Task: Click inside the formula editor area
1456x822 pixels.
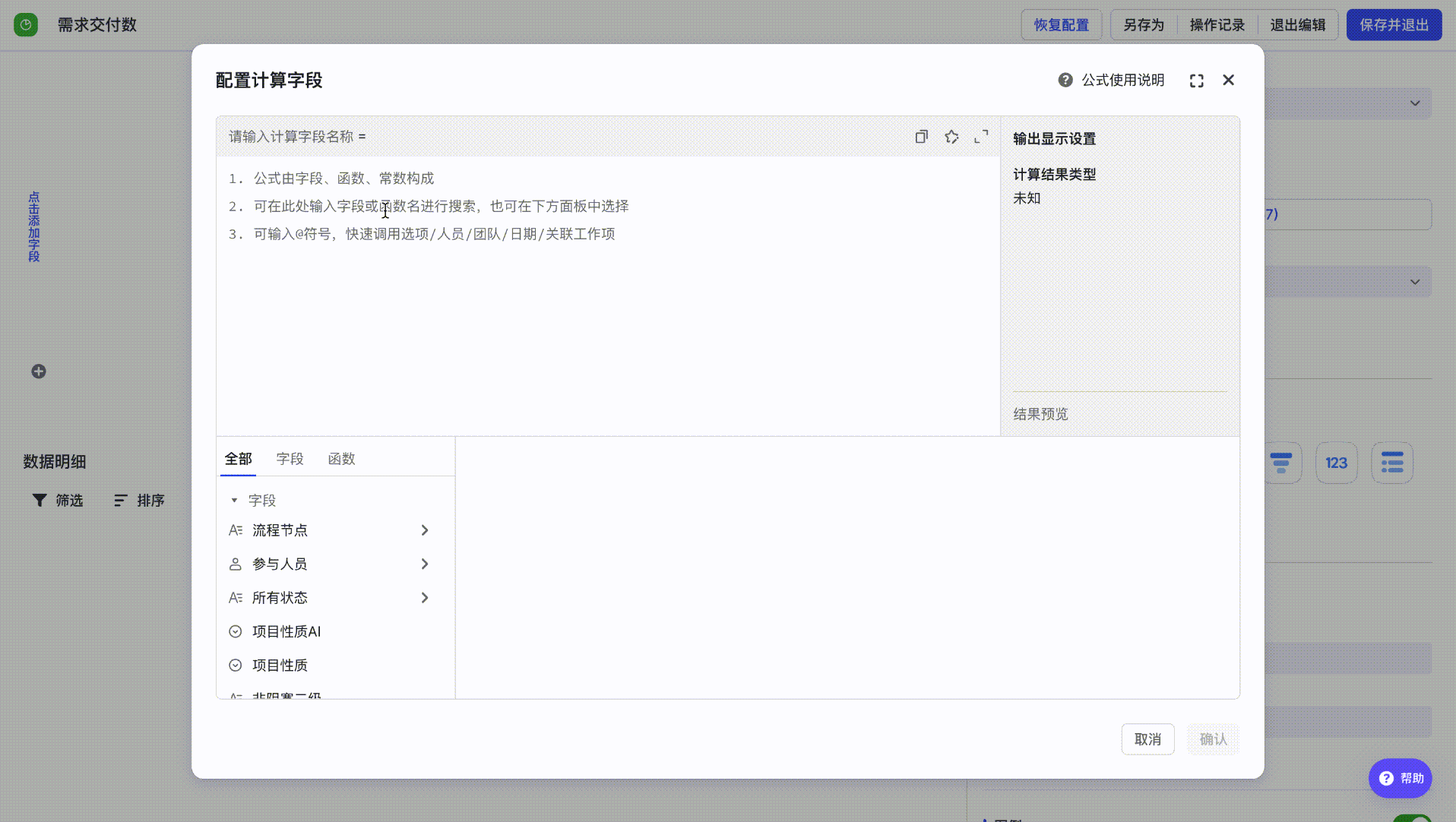Action: 608,296
